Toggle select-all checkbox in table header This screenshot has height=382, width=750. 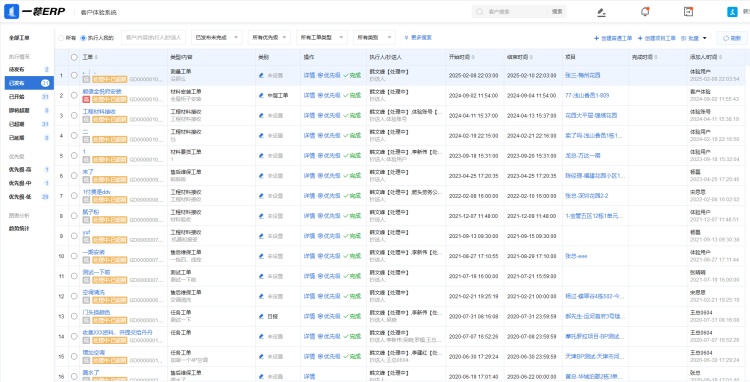pos(74,57)
